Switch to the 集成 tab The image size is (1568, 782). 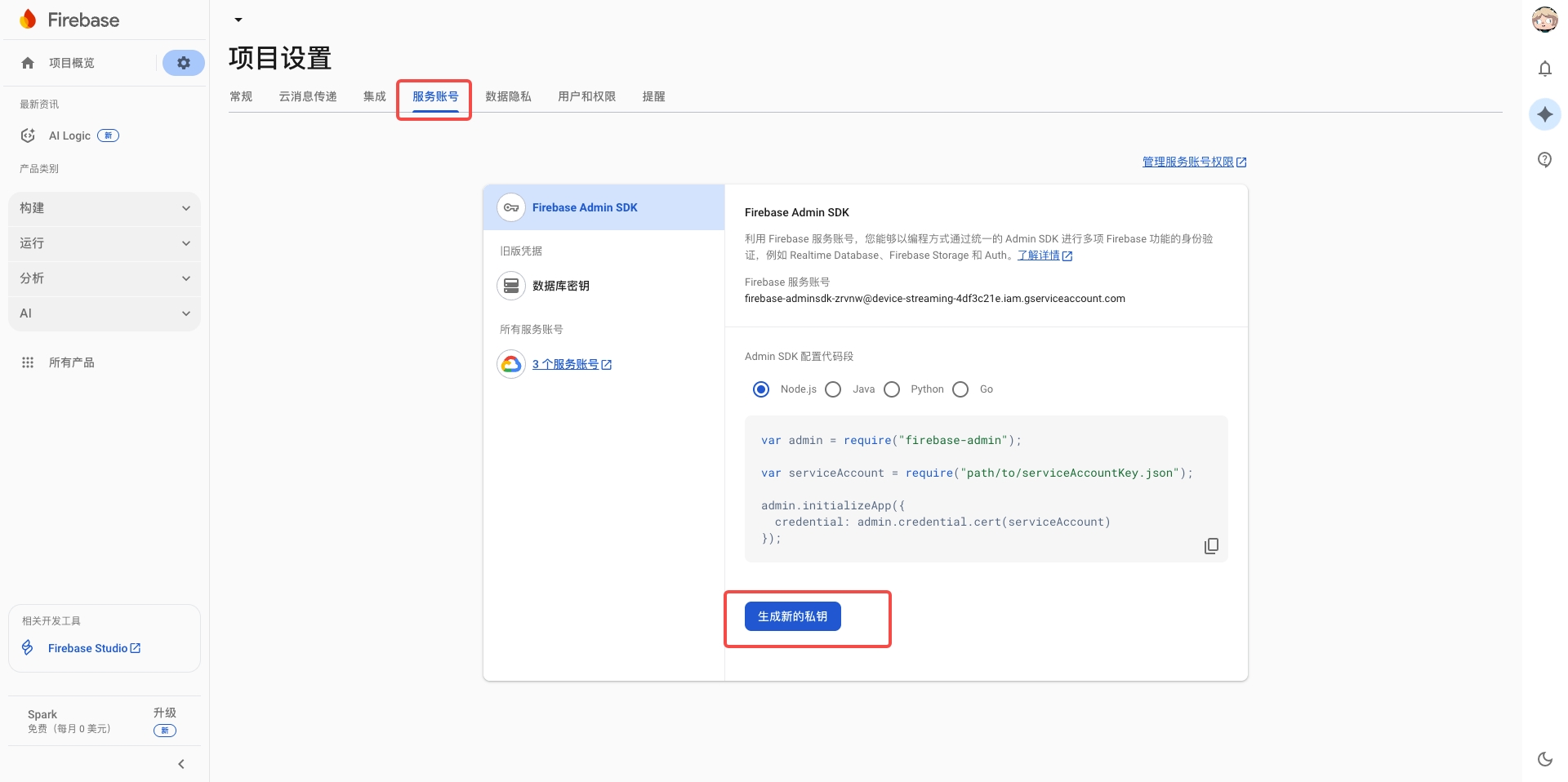tap(375, 96)
